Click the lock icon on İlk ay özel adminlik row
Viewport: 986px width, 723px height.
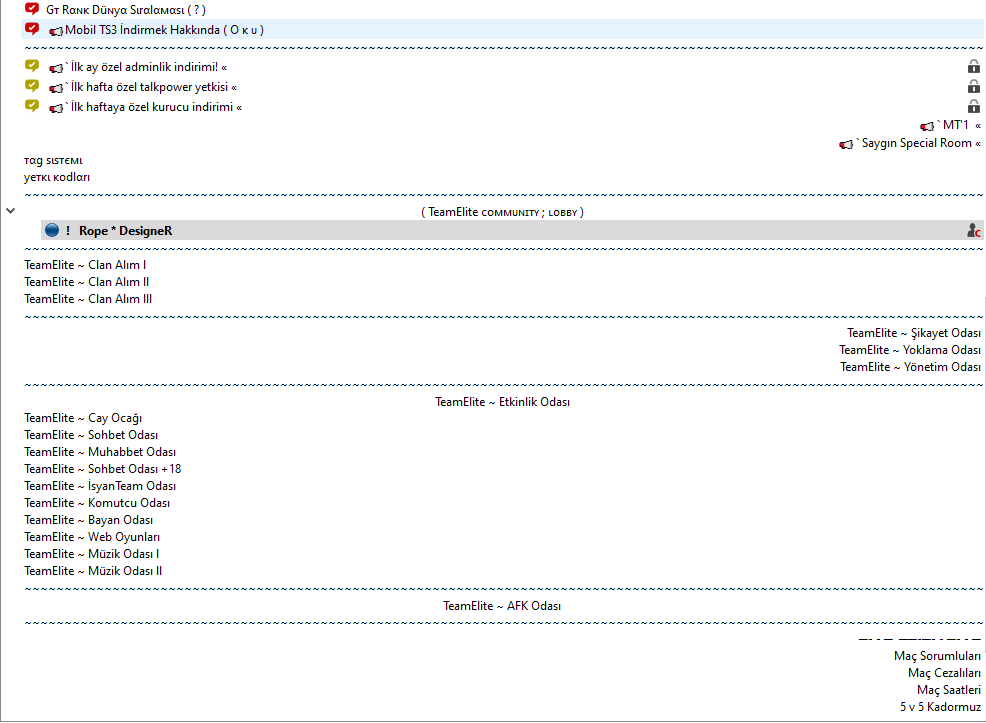tap(973, 66)
